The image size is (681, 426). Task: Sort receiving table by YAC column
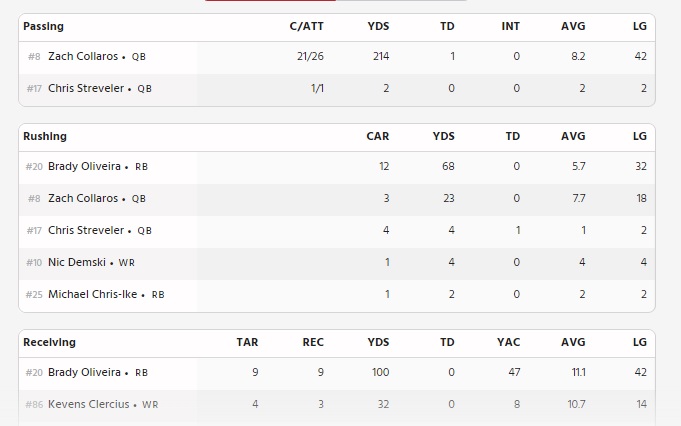click(x=508, y=342)
